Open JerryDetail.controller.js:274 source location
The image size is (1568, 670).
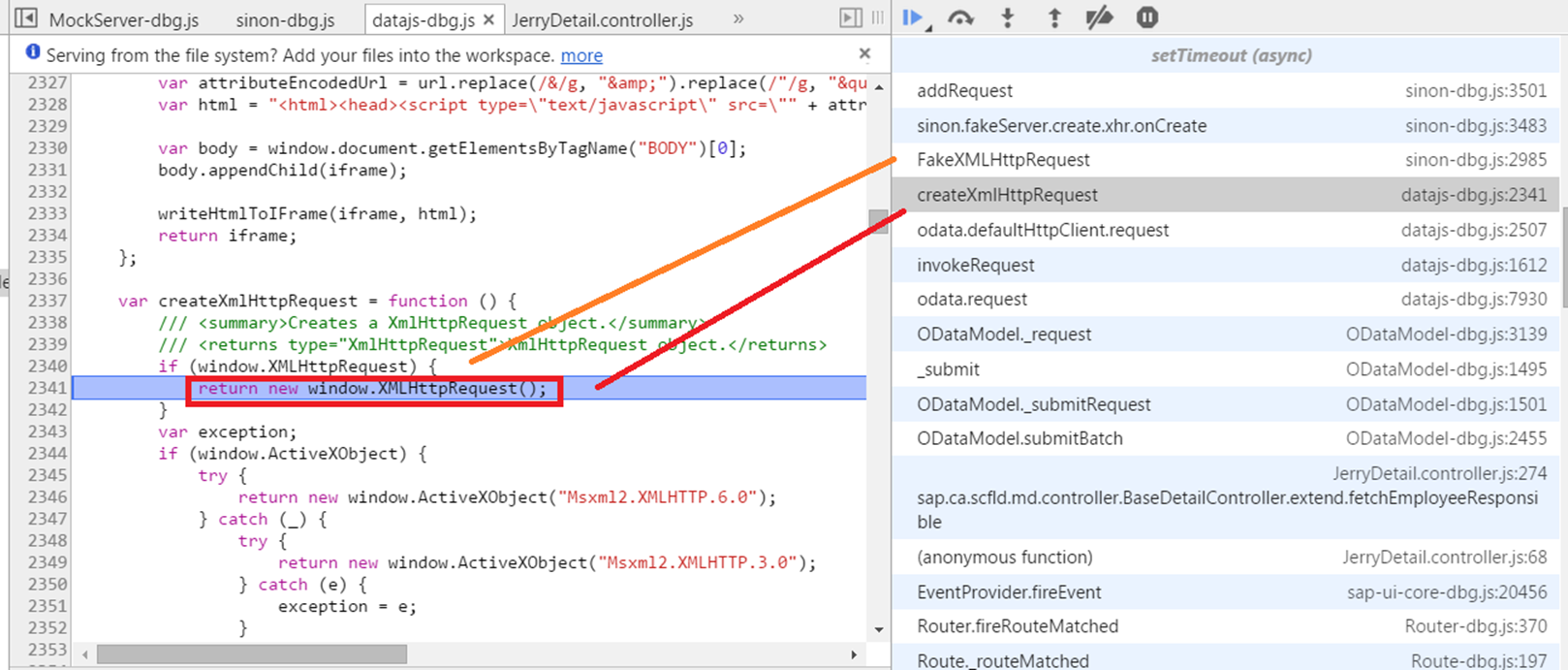point(1440,474)
